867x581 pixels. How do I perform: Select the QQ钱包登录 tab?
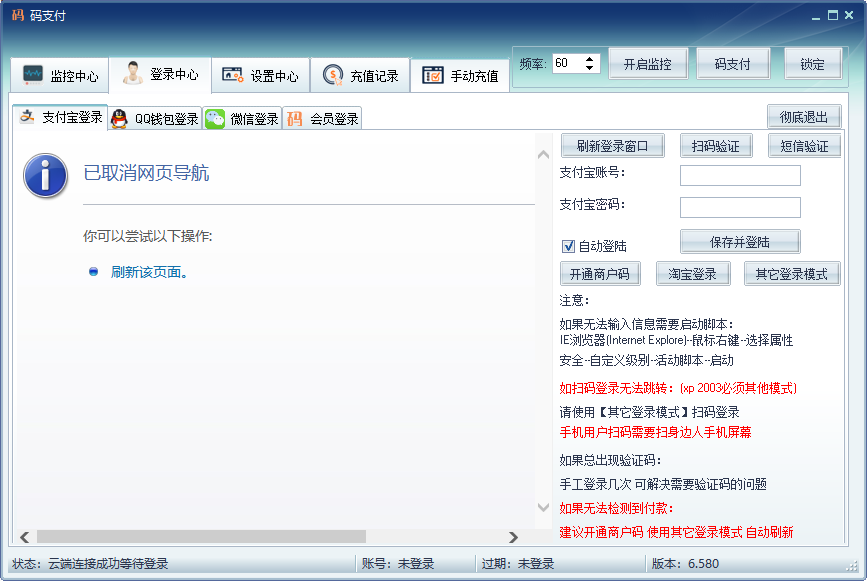pos(155,118)
